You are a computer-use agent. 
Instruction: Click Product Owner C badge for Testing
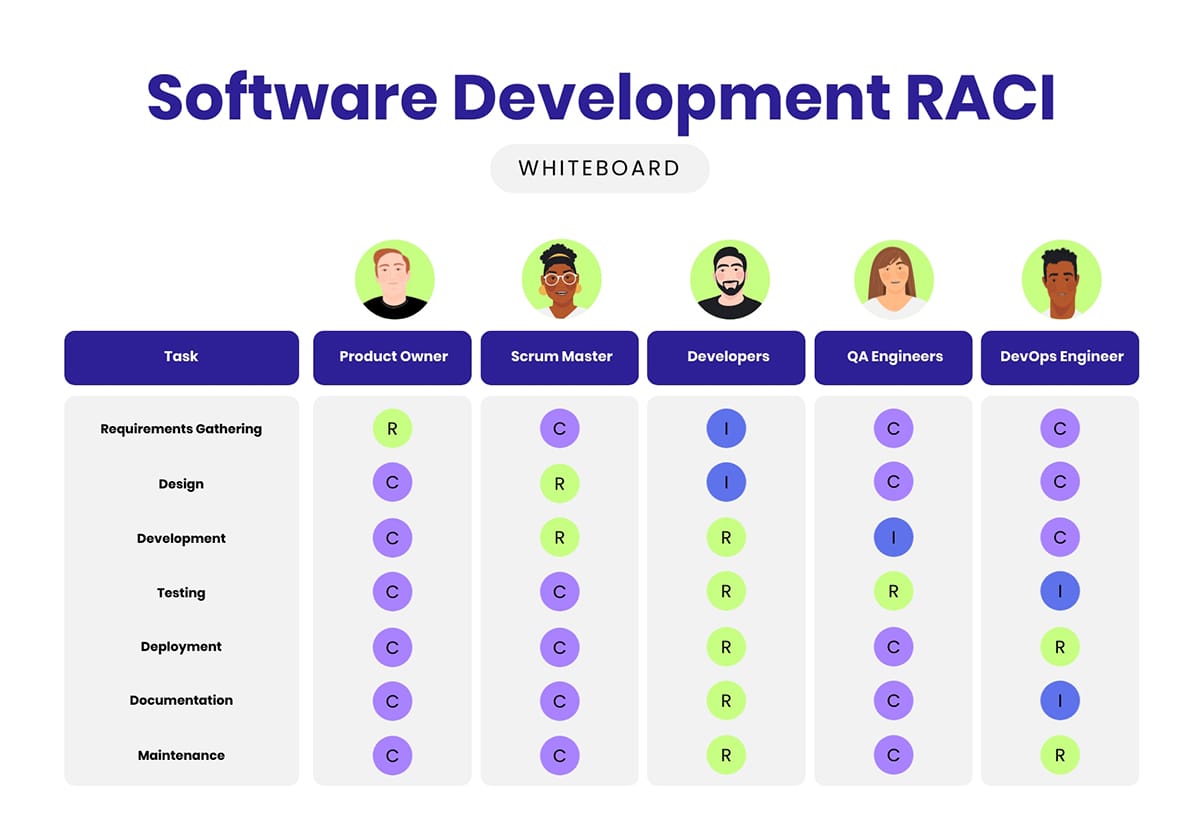[392, 592]
